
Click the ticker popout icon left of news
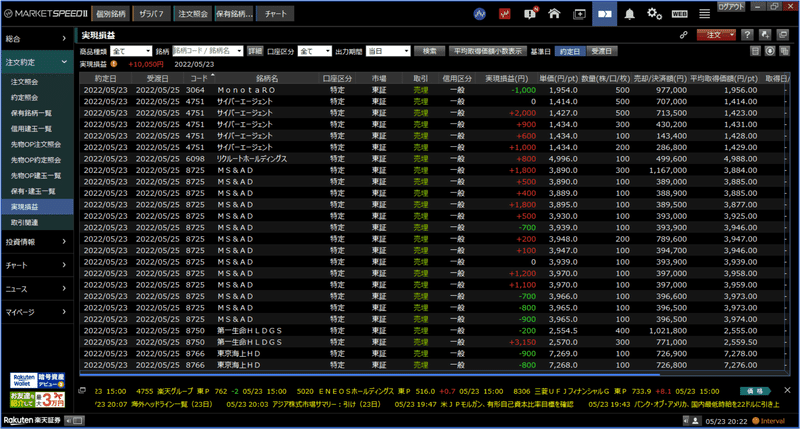(82, 391)
